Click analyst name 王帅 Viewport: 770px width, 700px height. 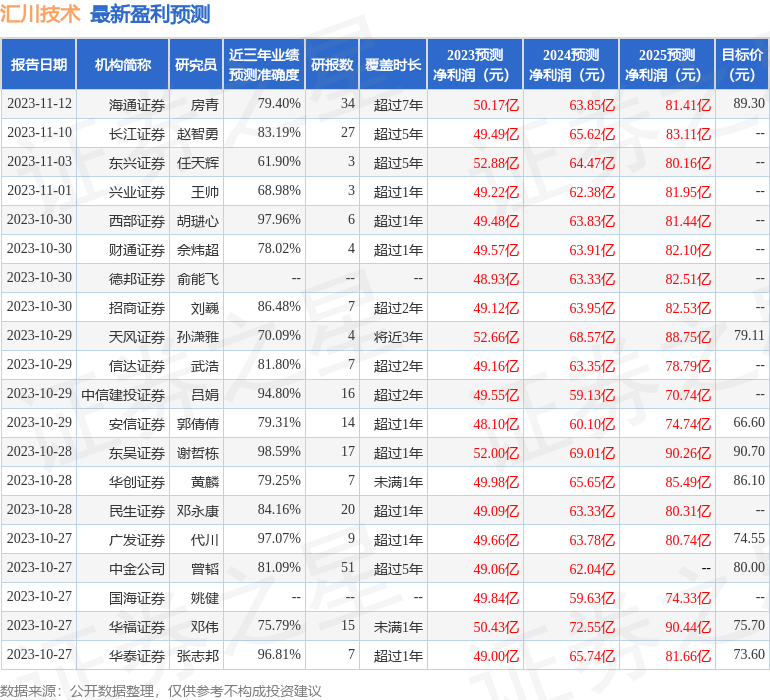(x=204, y=192)
